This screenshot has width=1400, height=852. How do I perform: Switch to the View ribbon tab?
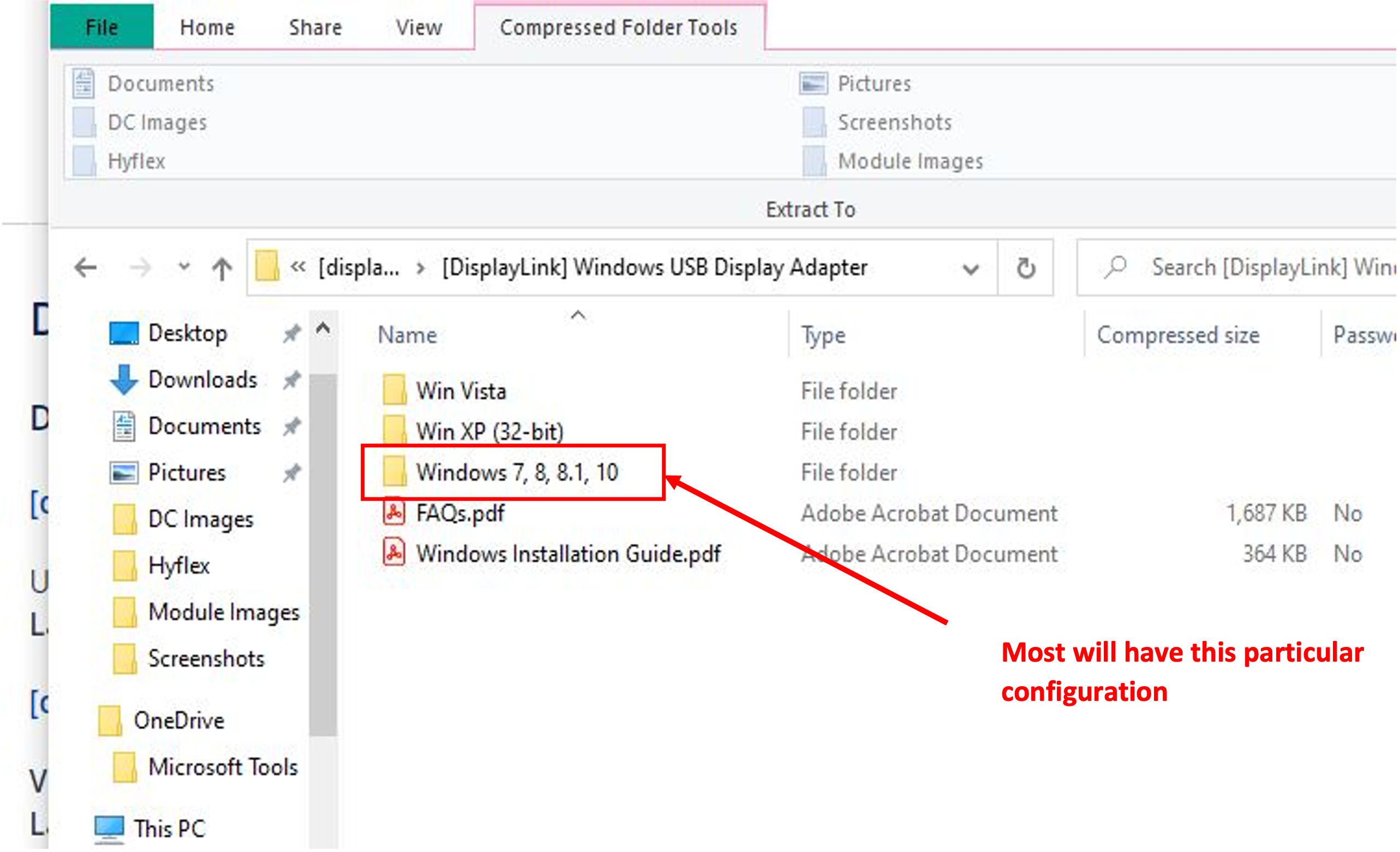[x=419, y=27]
